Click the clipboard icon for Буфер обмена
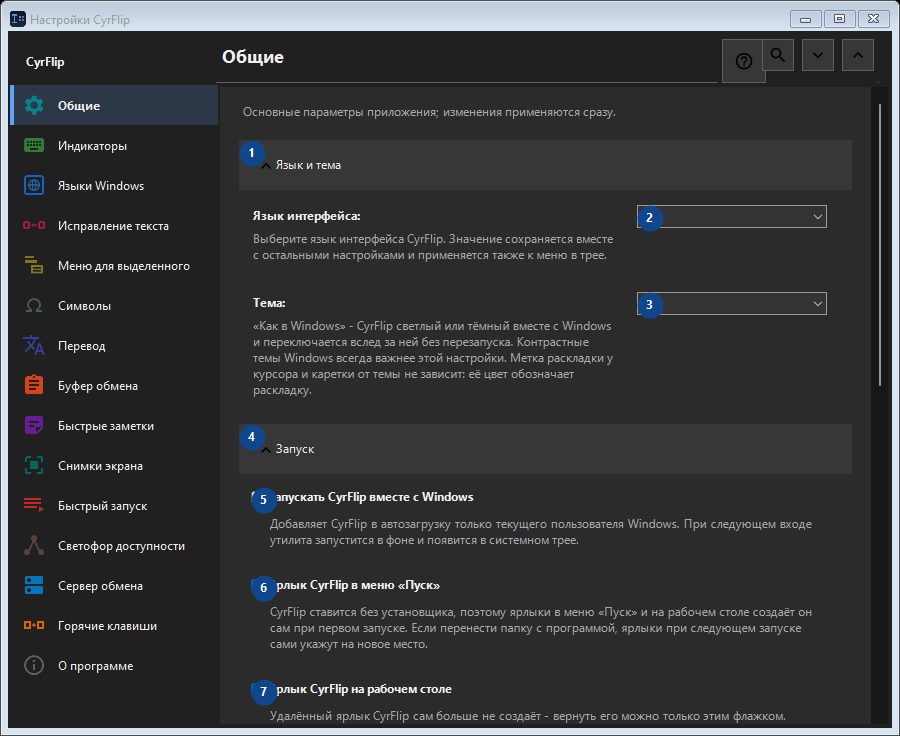This screenshot has height=736, width=900. (x=34, y=385)
